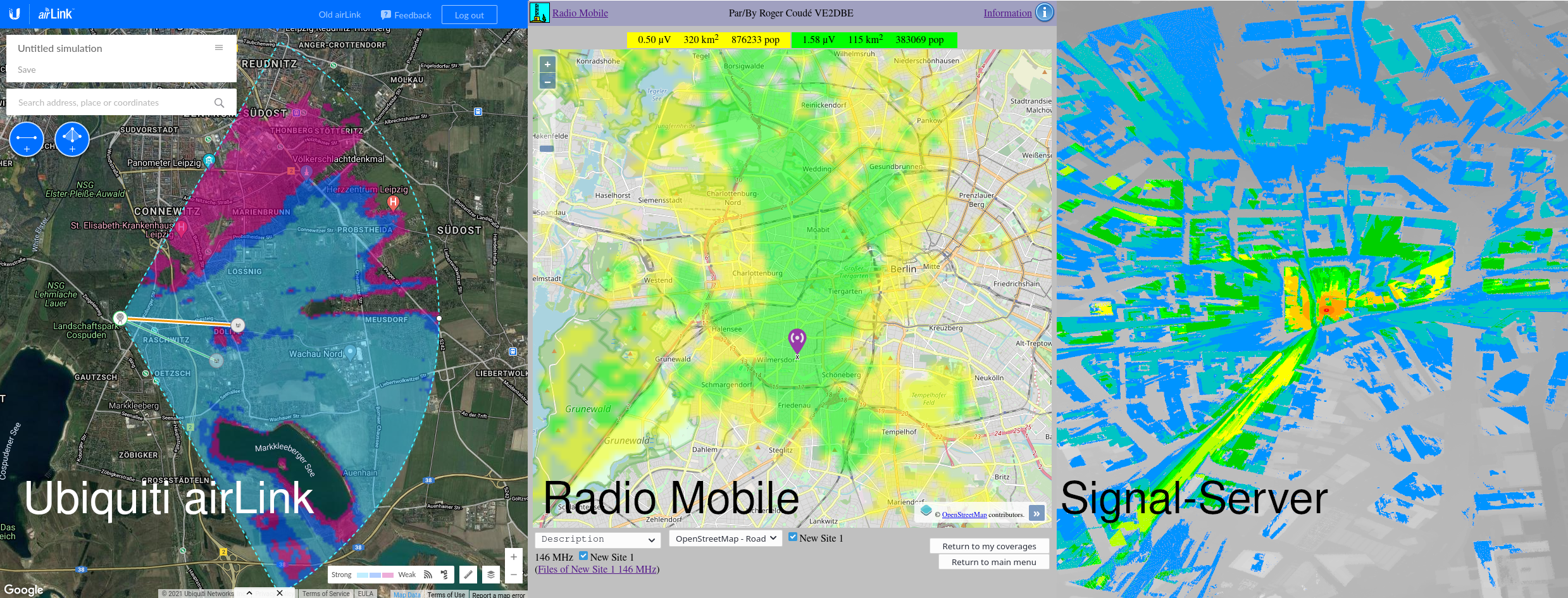Click the pink Weak signal legend swatch
This screenshot has height=598, width=1568.
click(388, 575)
